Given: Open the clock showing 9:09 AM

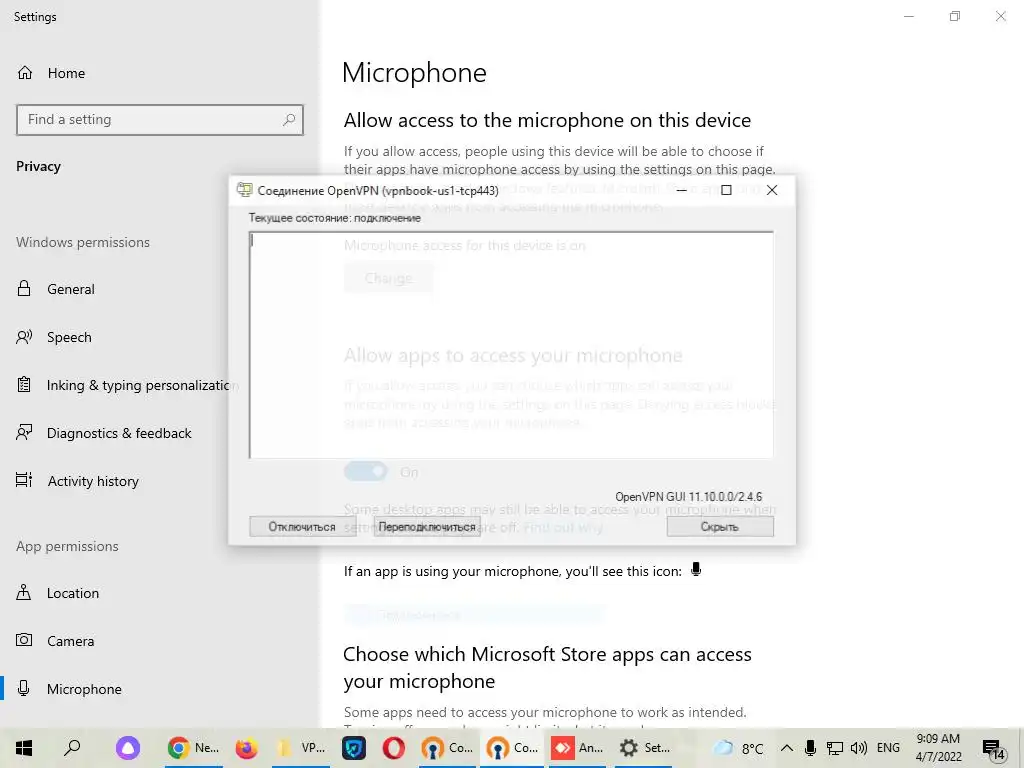Looking at the screenshot, I should coord(938,748).
